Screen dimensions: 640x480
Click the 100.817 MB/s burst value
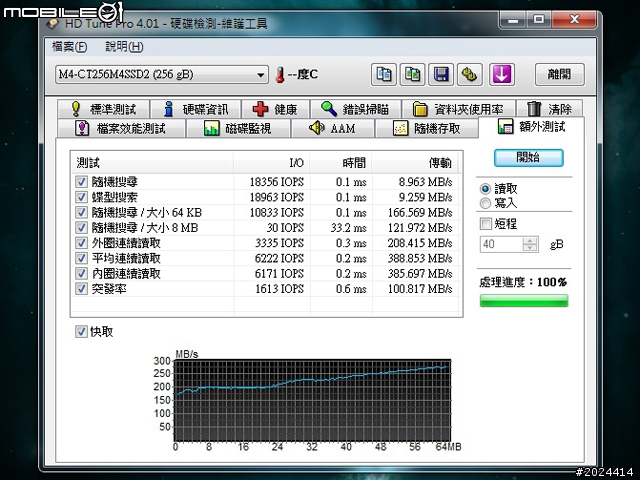pos(420,289)
